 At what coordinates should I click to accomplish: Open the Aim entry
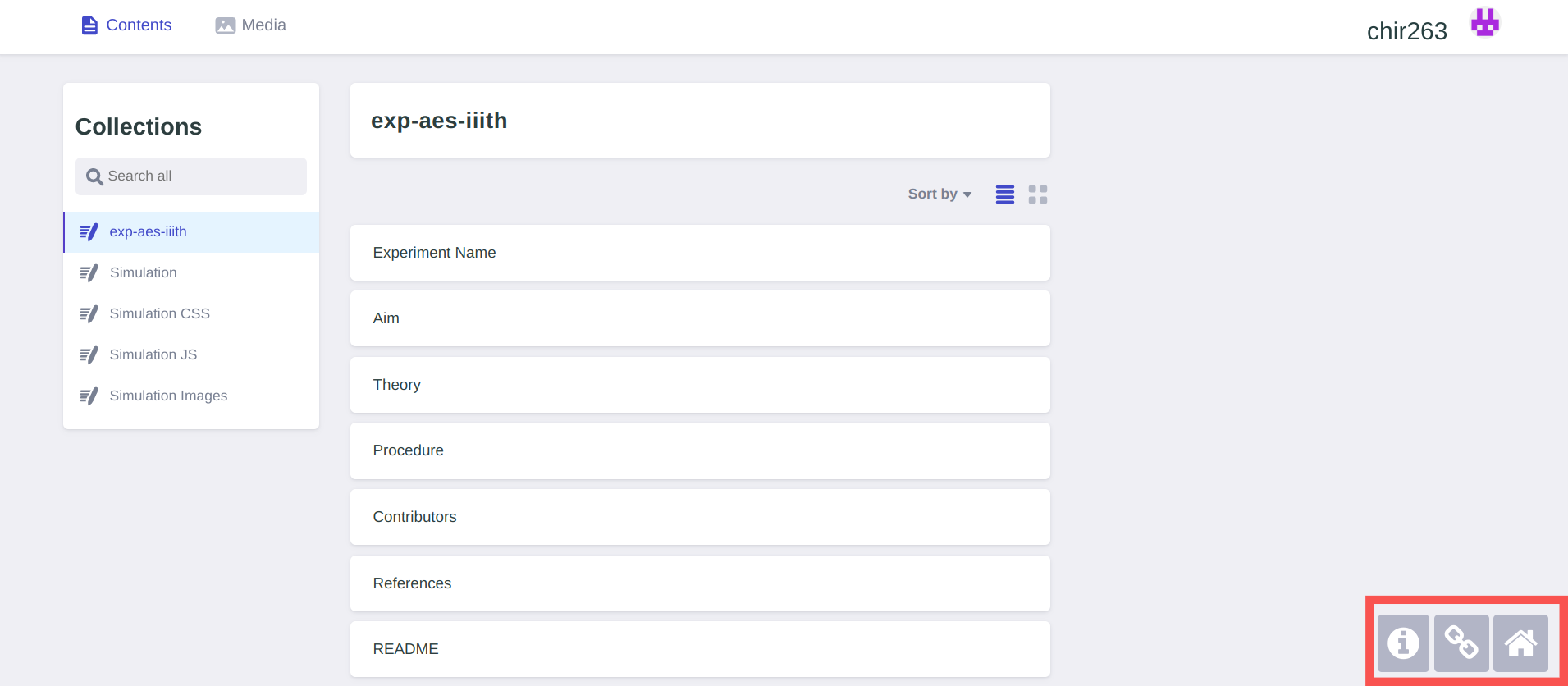click(x=700, y=318)
